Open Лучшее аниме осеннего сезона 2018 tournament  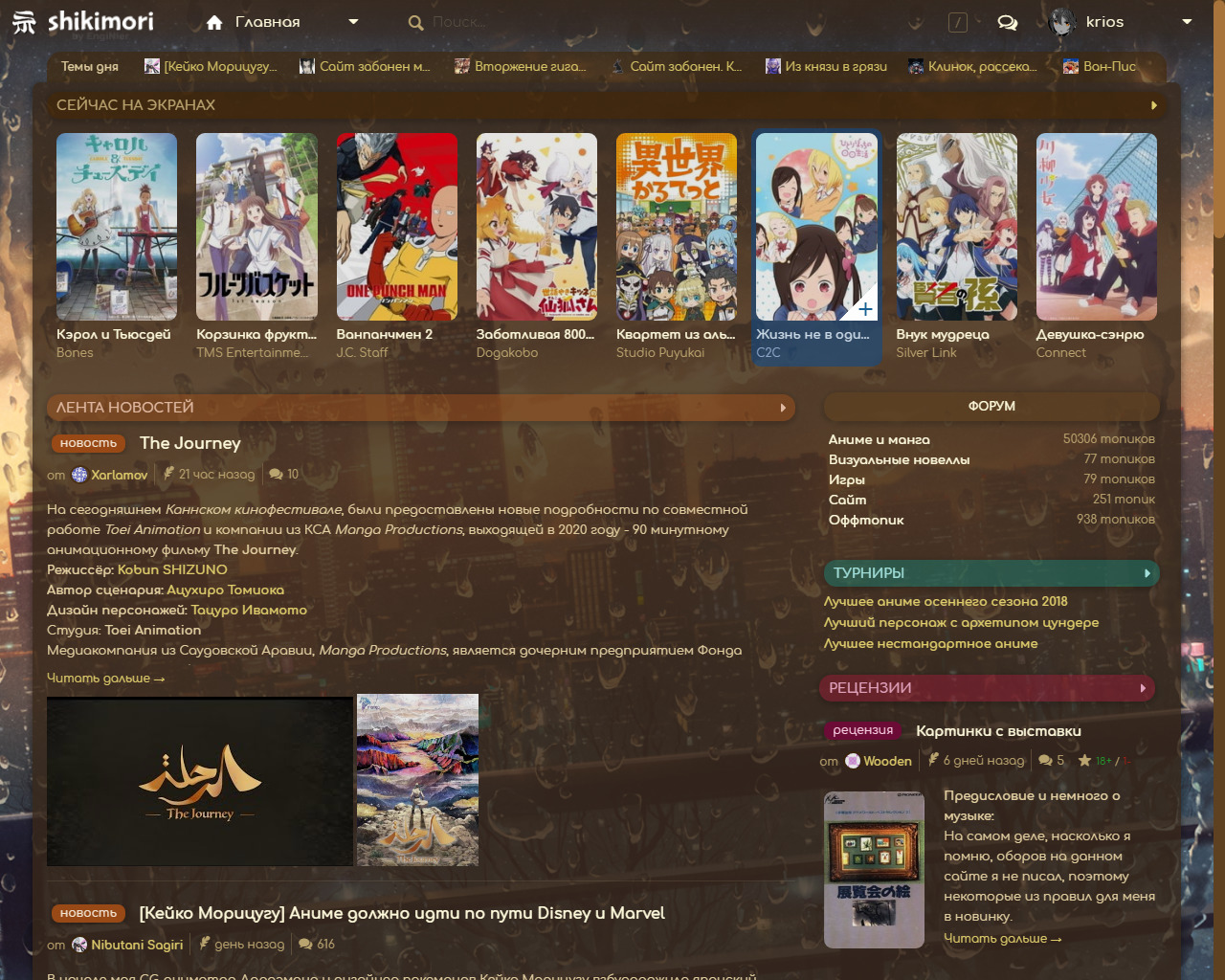(x=946, y=601)
